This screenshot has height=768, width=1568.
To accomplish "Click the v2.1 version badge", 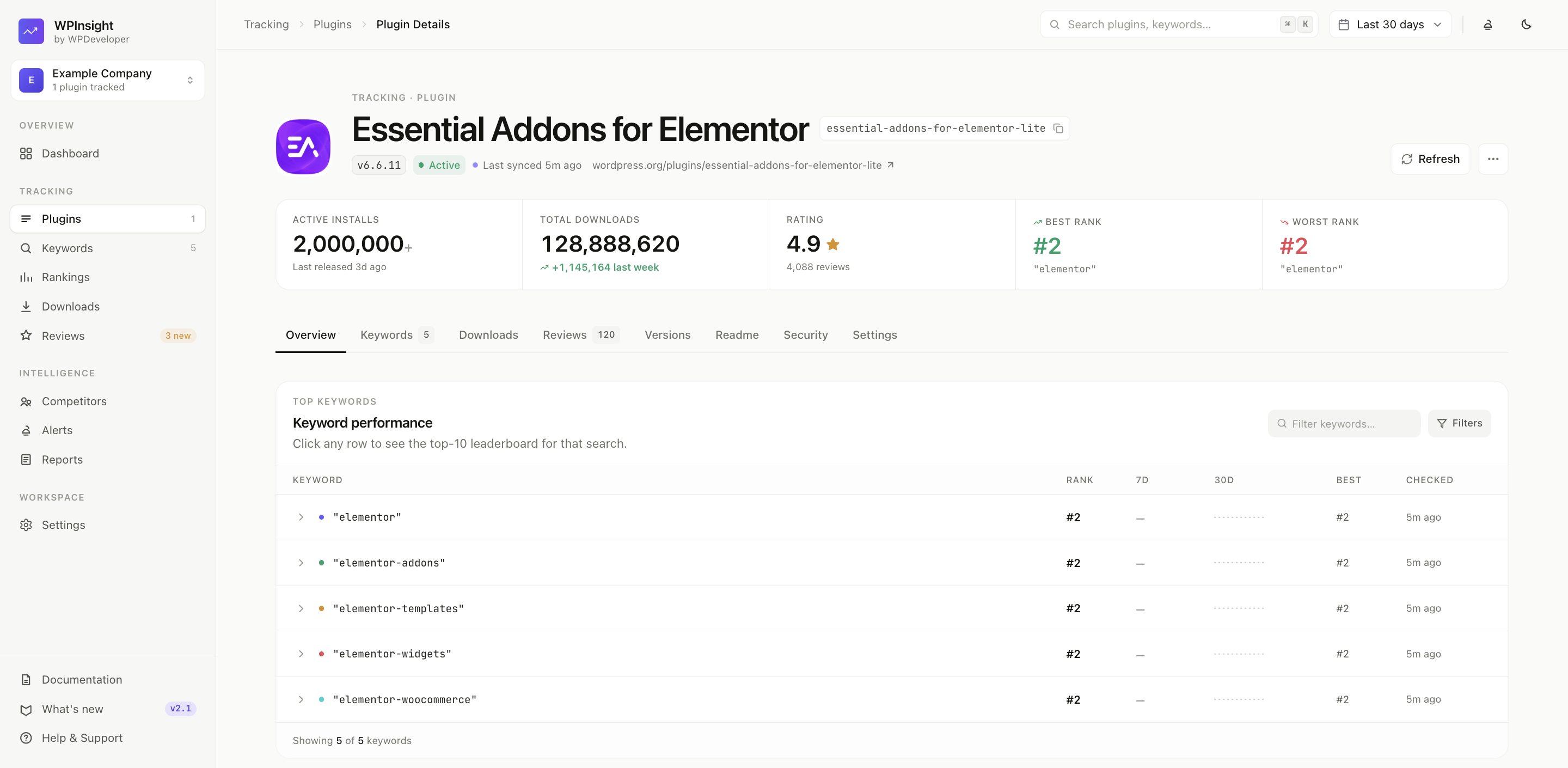I will tap(181, 708).
